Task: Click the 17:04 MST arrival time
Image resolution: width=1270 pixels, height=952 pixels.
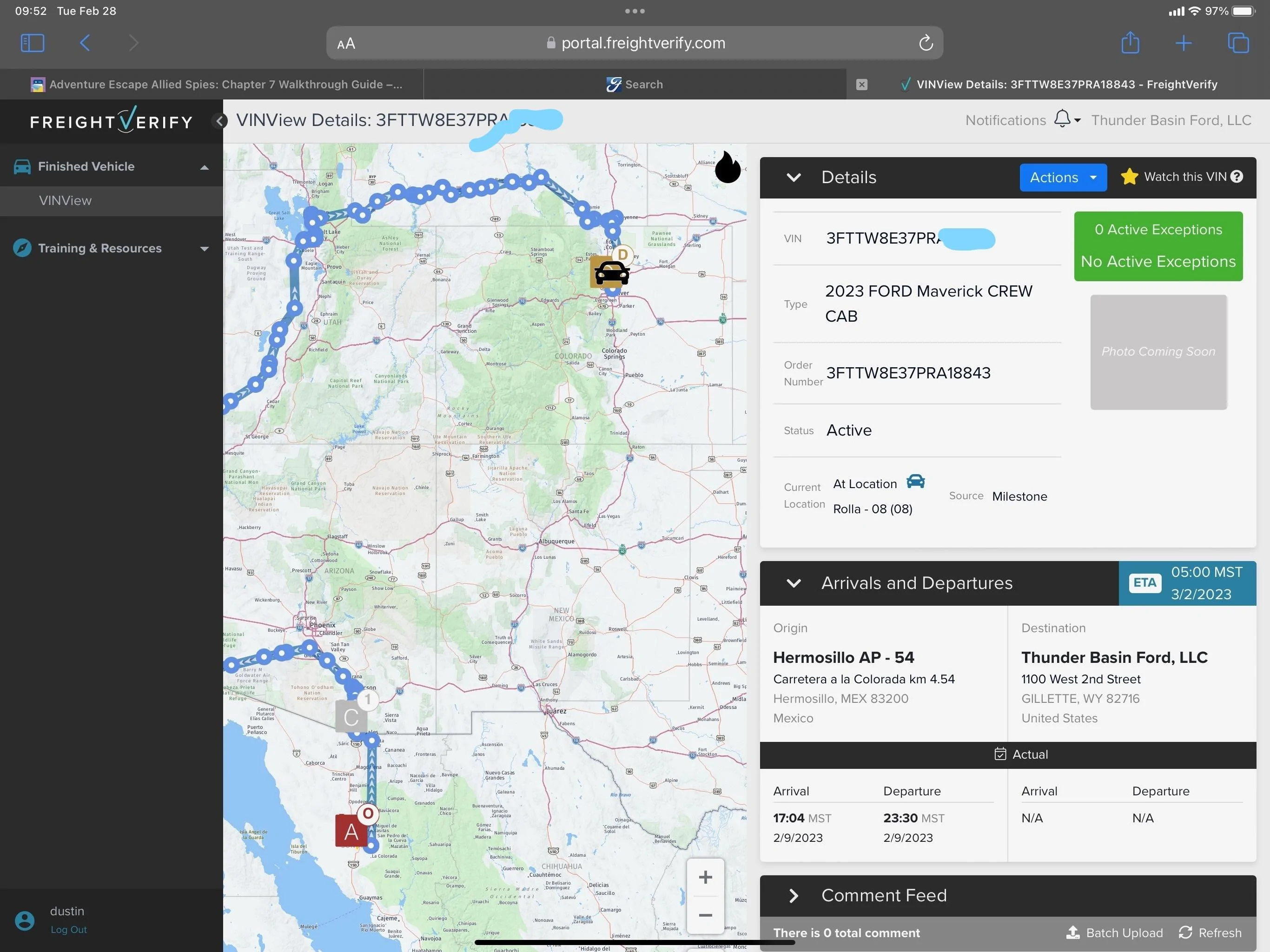Action: tap(802, 818)
